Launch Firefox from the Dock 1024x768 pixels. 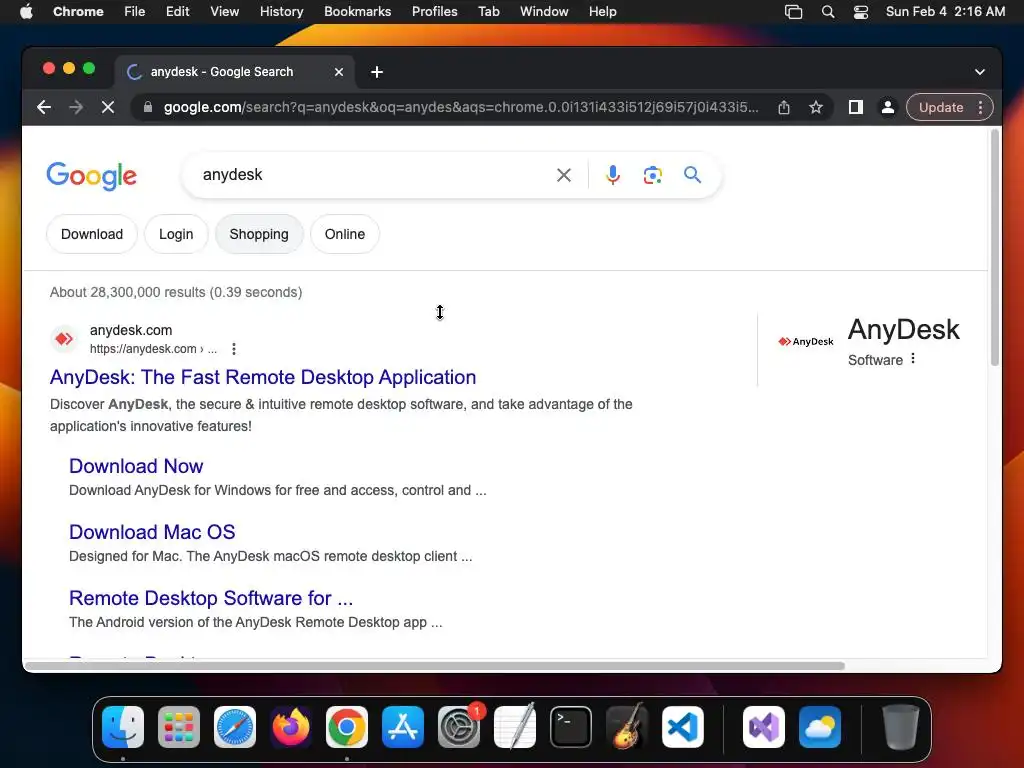pos(291,727)
